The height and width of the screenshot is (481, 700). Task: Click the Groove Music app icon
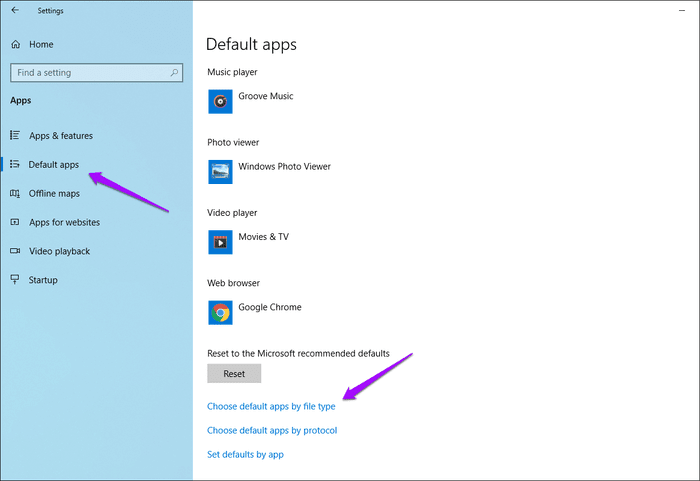(x=220, y=101)
